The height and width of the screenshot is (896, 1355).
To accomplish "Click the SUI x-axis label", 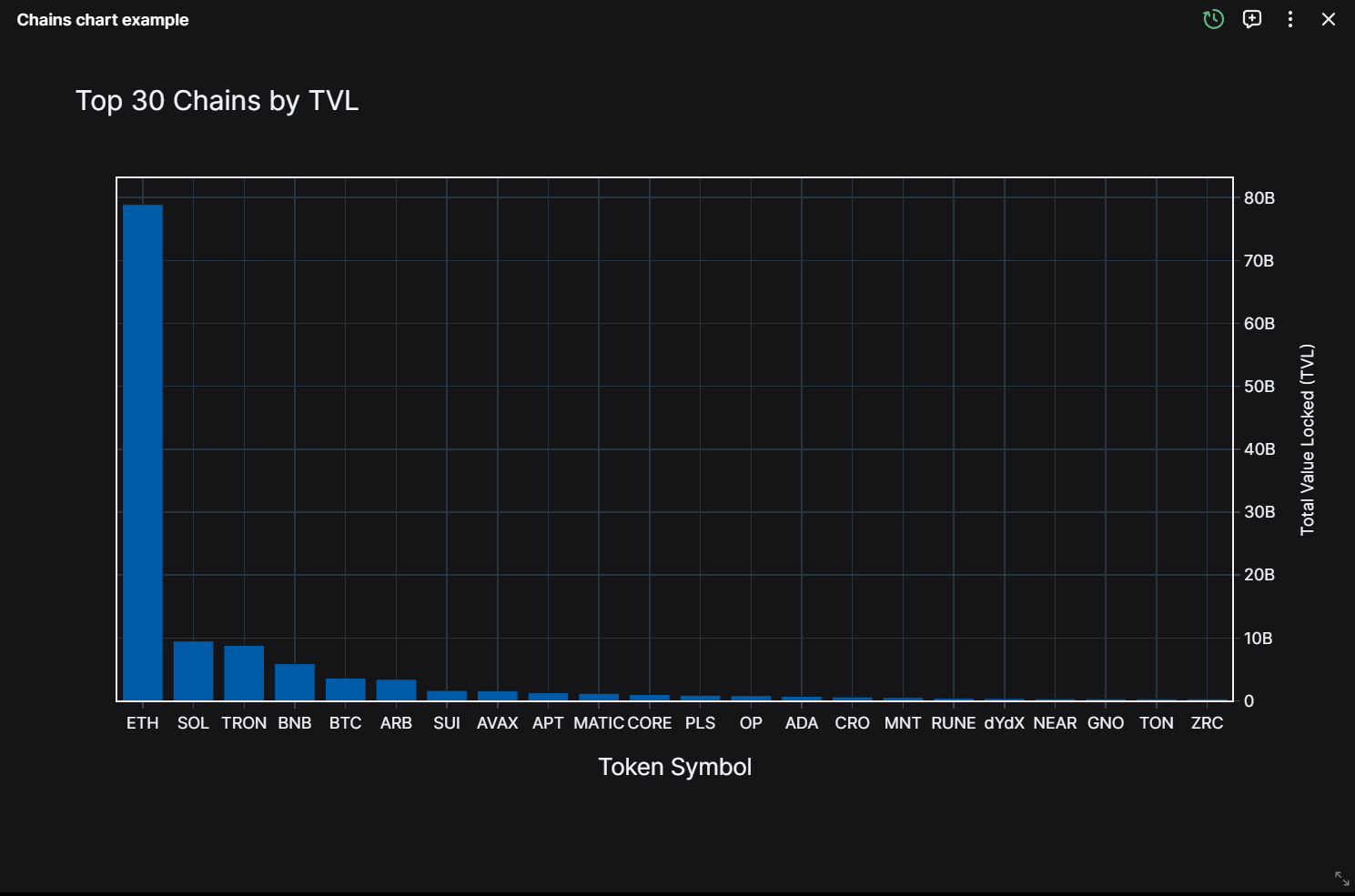I will (x=447, y=723).
